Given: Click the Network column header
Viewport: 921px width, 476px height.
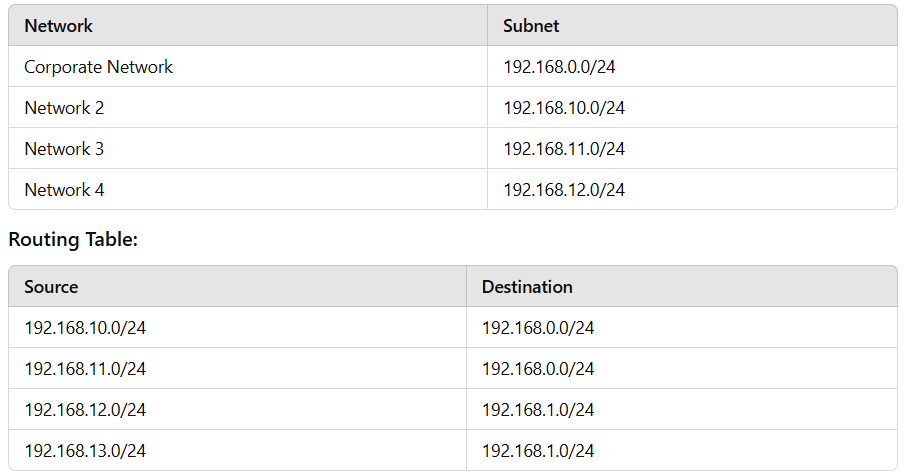Looking at the screenshot, I should point(58,26).
